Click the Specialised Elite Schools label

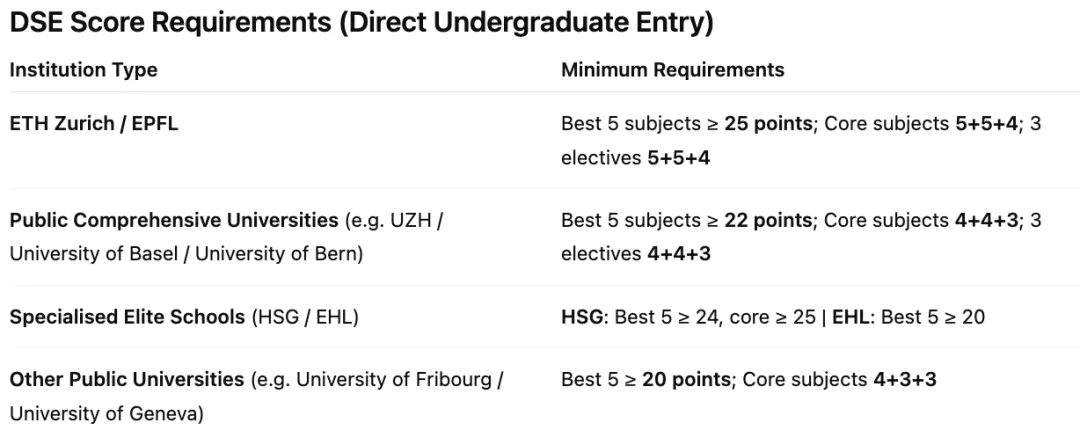pyautogui.click(x=127, y=317)
